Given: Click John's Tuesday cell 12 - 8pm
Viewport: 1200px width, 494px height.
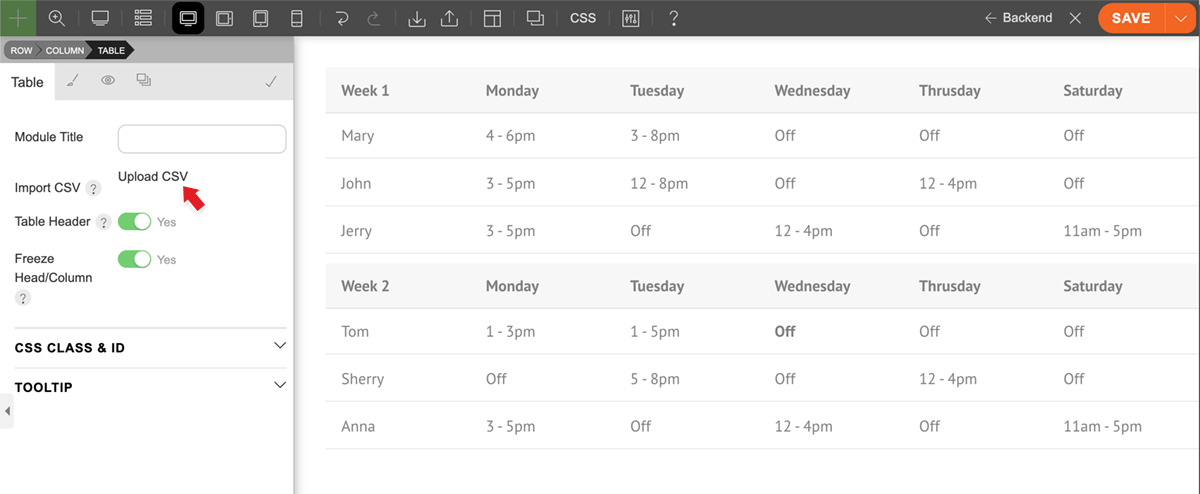Looking at the screenshot, I should point(659,183).
